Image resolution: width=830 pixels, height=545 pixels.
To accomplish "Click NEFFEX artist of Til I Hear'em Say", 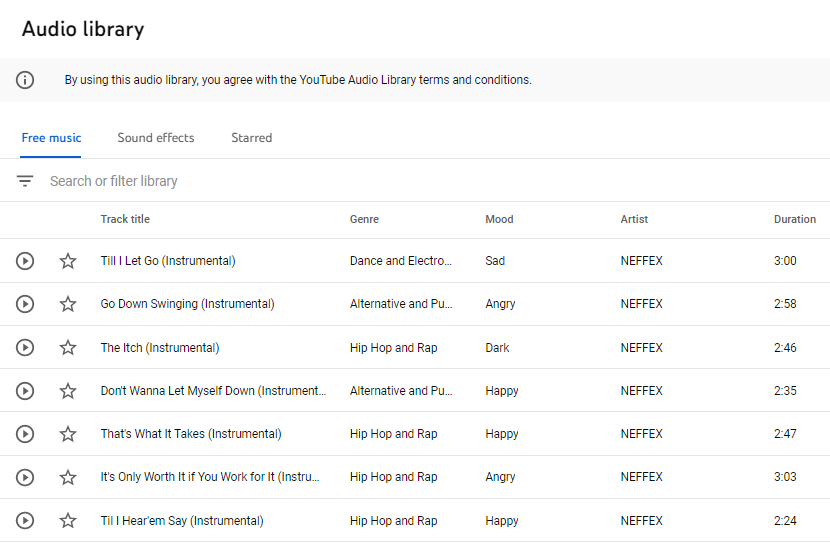I will [642, 521].
